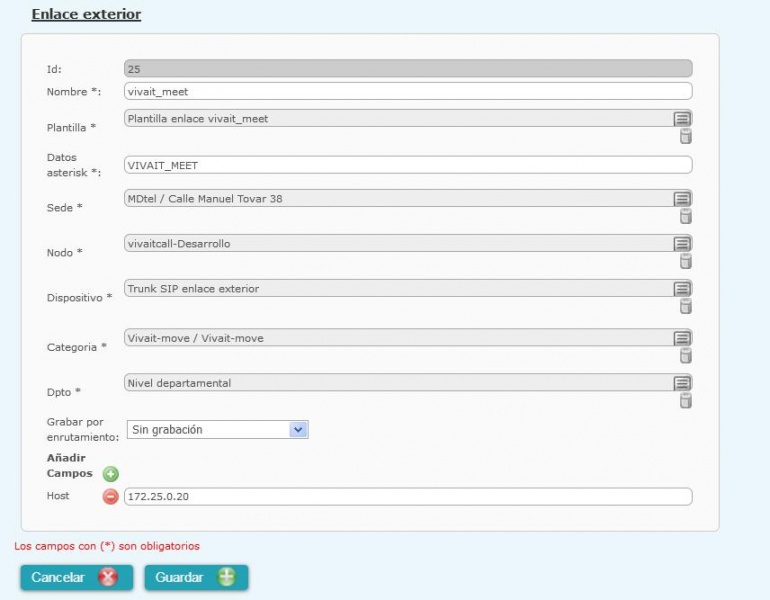
Task: Open the Nodo selection list icon
Action: pyautogui.click(x=682, y=244)
